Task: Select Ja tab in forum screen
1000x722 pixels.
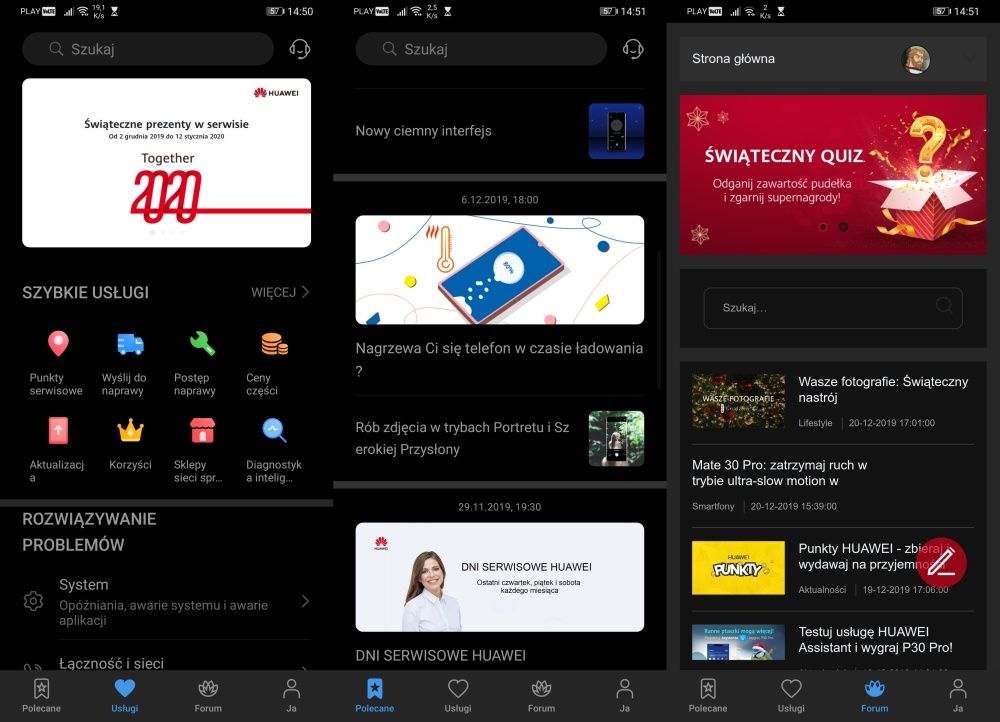Action: [958, 696]
